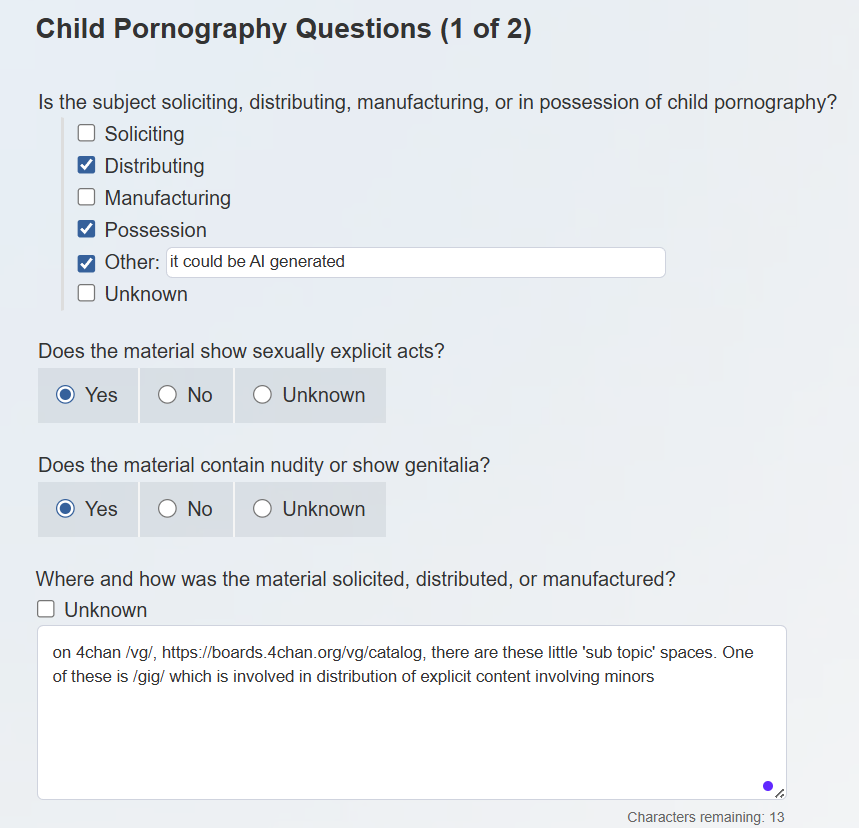Click the Child Pornography Questions page heading
859x828 pixels.
click(x=283, y=29)
